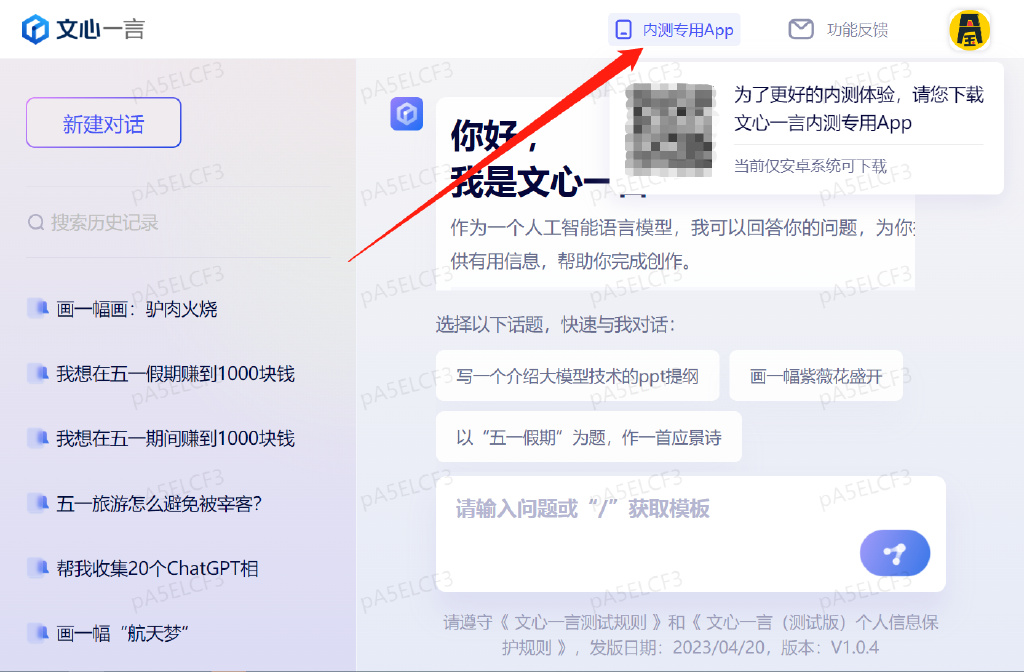Click the QR code for app download
Image resolution: width=1024 pixels, height=672 pixels.
670,129
